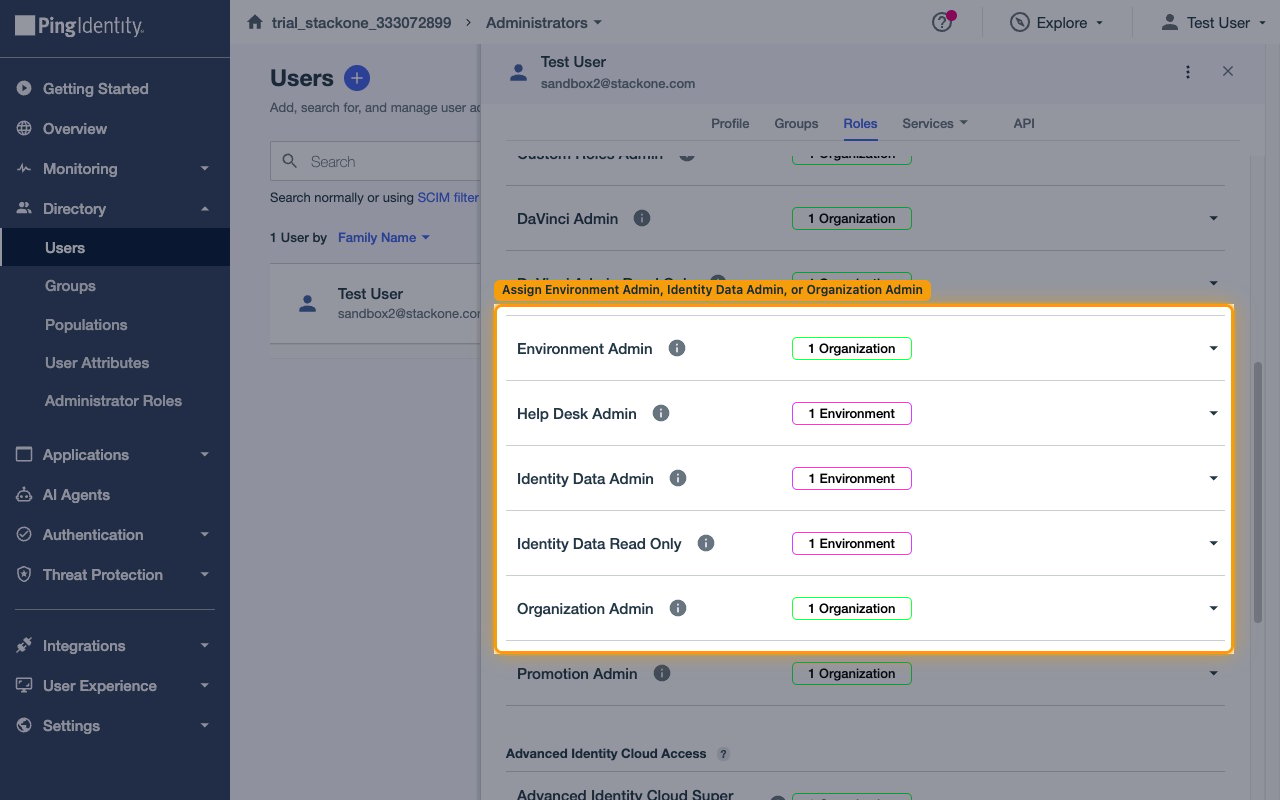
Task: Open Administrator Roles in the sidebar
Action: [x=115, y=400]
